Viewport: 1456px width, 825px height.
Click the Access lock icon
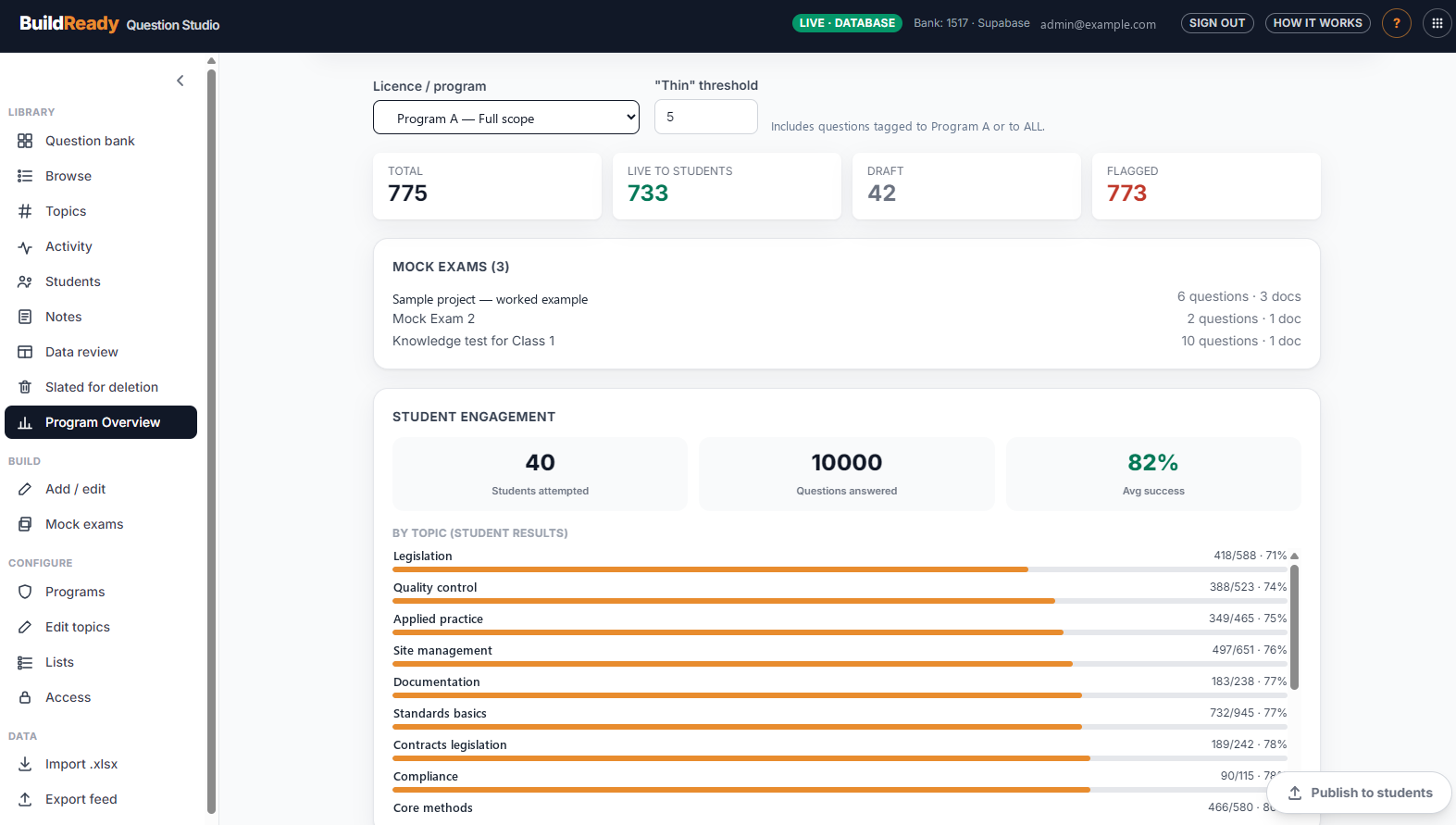click(25, 697)
